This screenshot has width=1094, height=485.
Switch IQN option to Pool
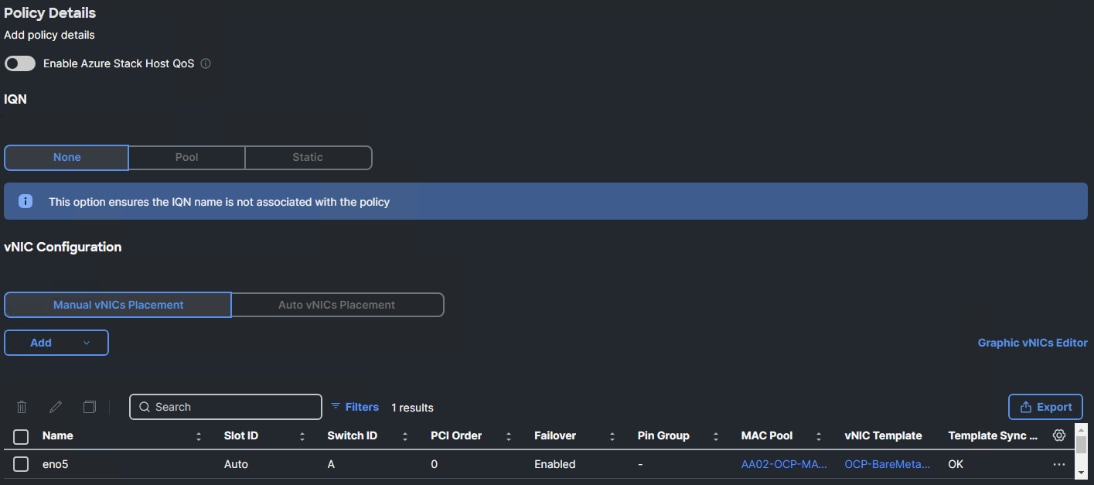187,157
